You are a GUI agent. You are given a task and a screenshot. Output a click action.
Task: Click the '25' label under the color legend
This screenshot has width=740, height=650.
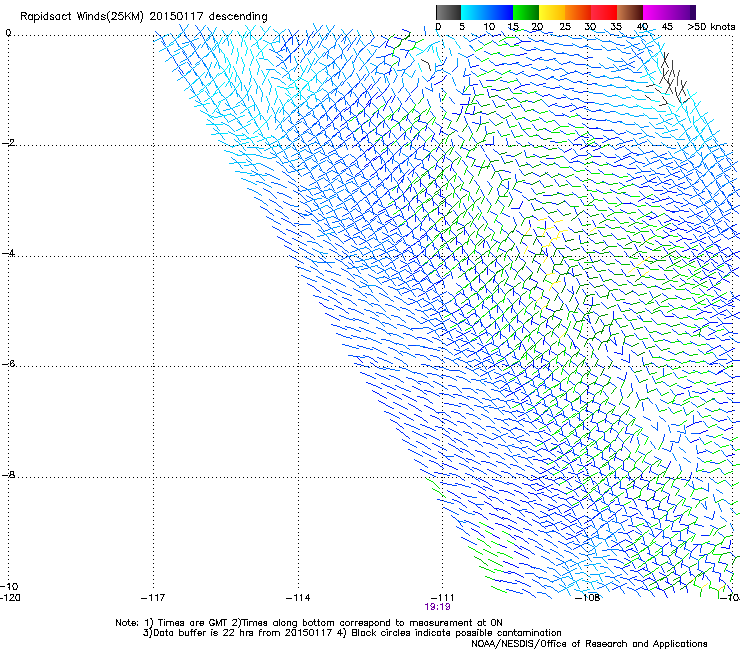tap(565, 27)
